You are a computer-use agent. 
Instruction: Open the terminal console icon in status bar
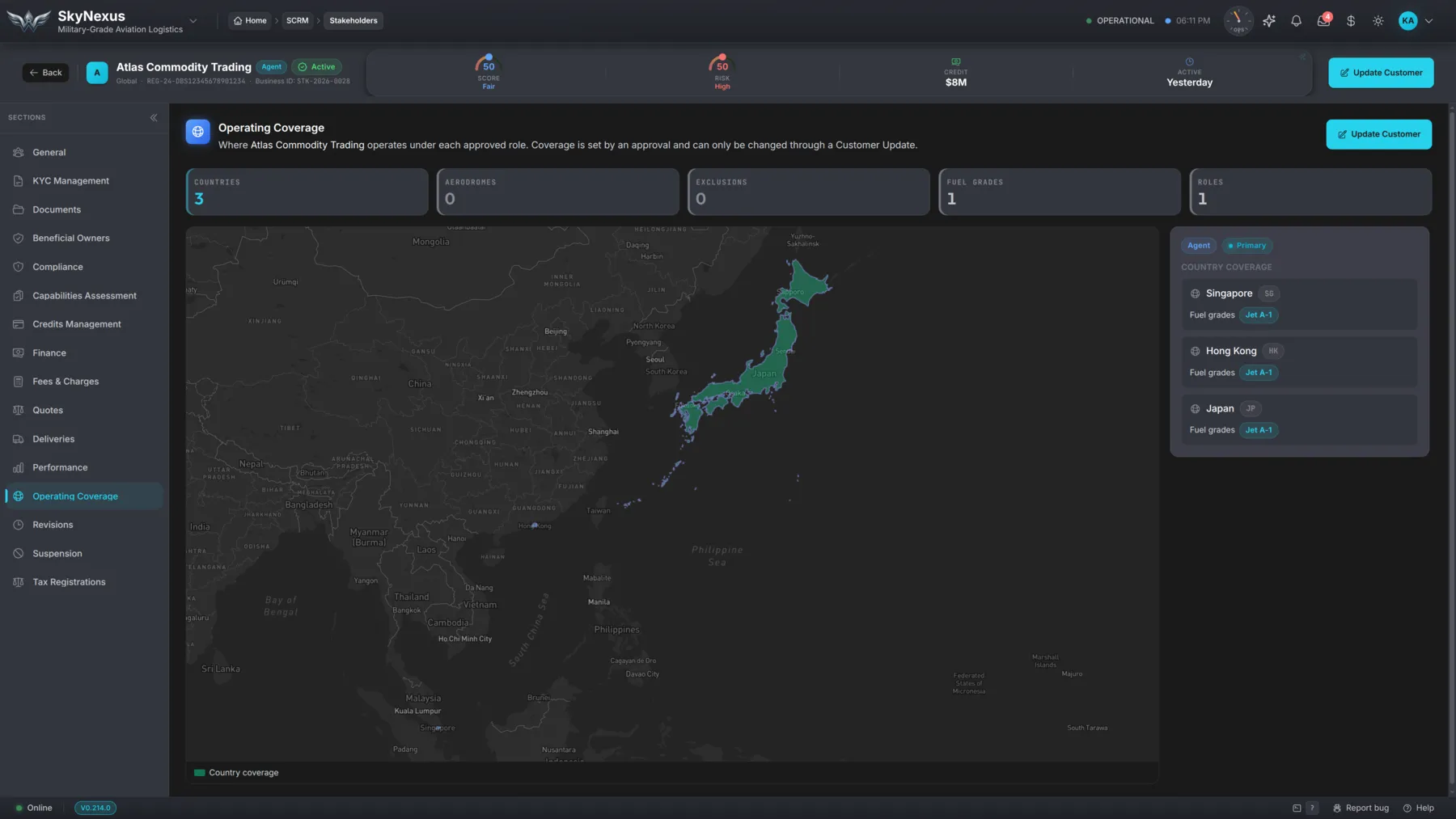click(1297, 808)
